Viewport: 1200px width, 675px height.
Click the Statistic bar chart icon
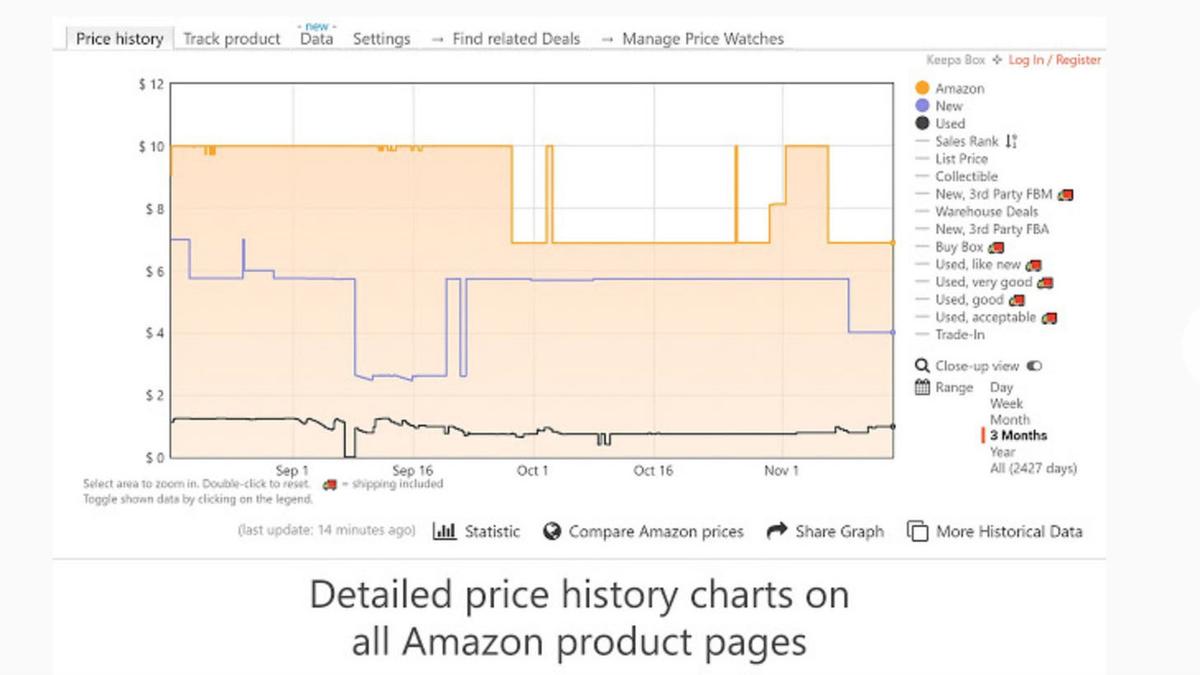(x=444, y=531)
